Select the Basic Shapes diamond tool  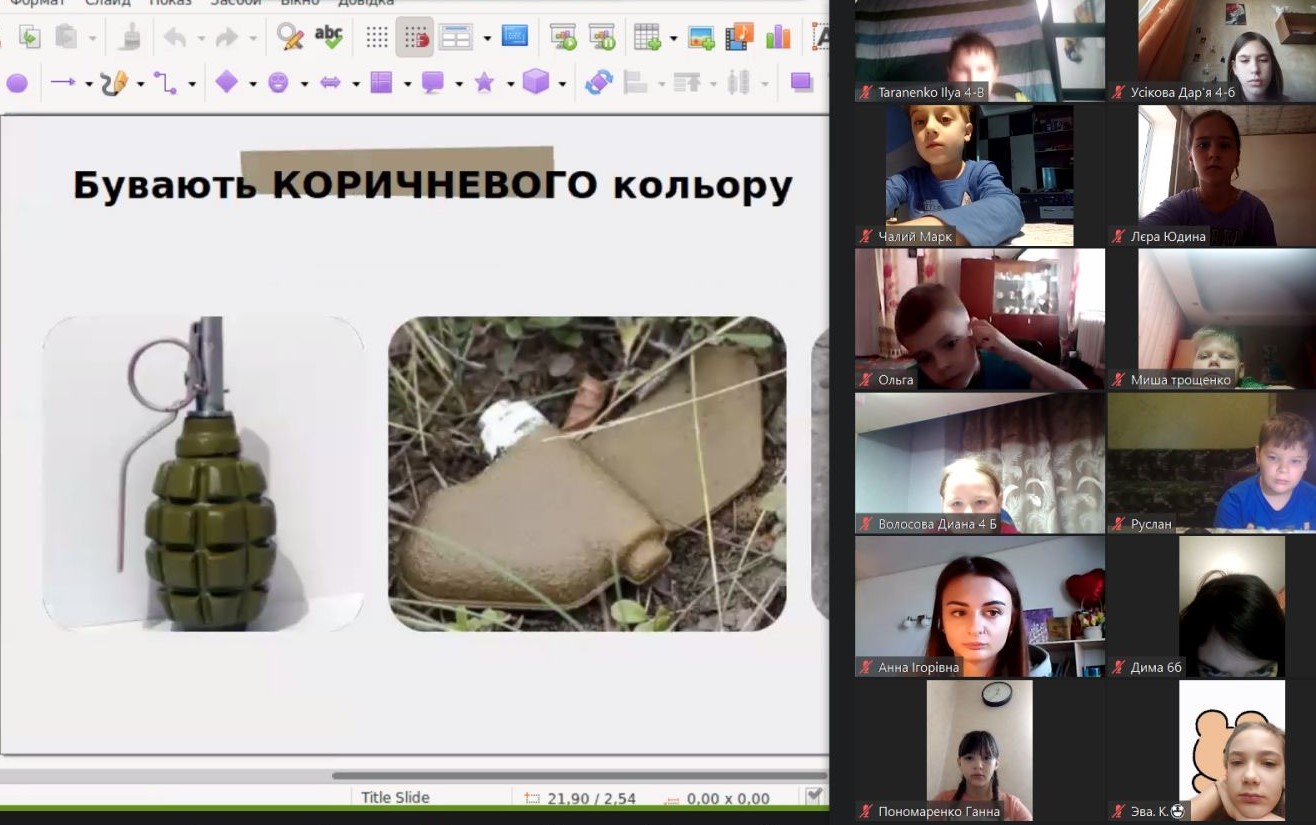tap(227, 83)
